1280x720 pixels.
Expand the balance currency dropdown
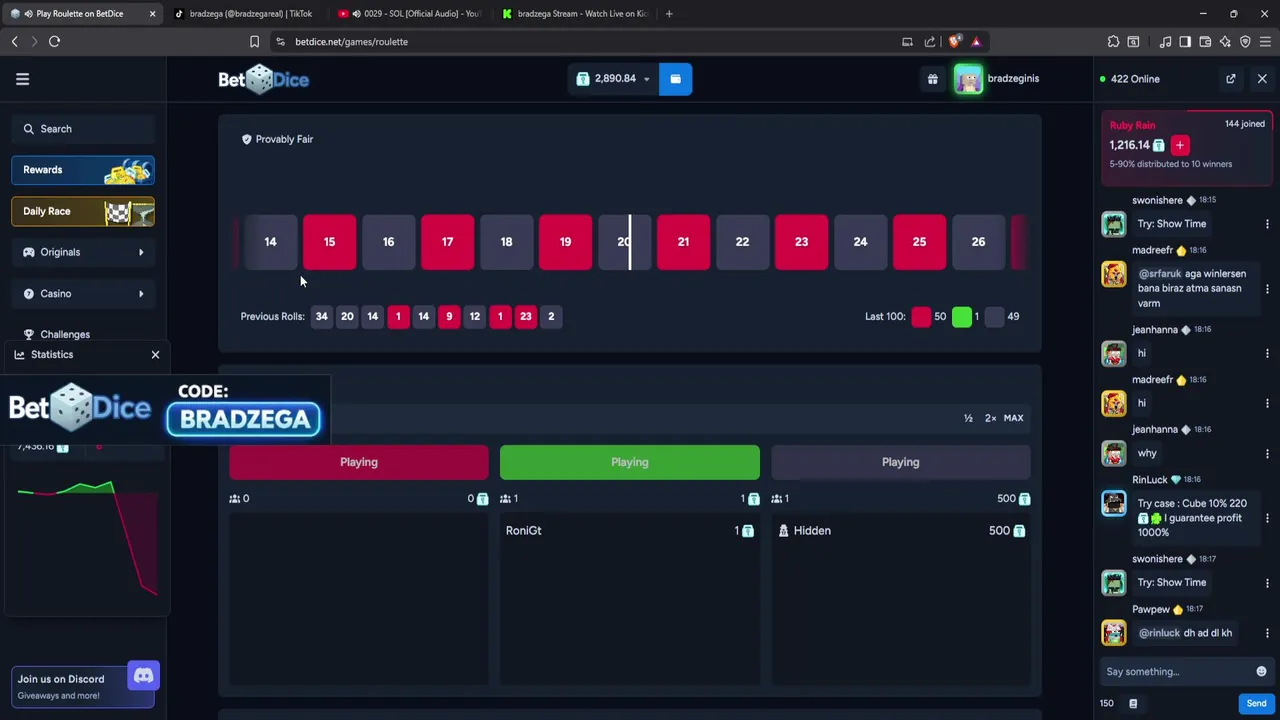pyautogui.click(x=646, y=79)
